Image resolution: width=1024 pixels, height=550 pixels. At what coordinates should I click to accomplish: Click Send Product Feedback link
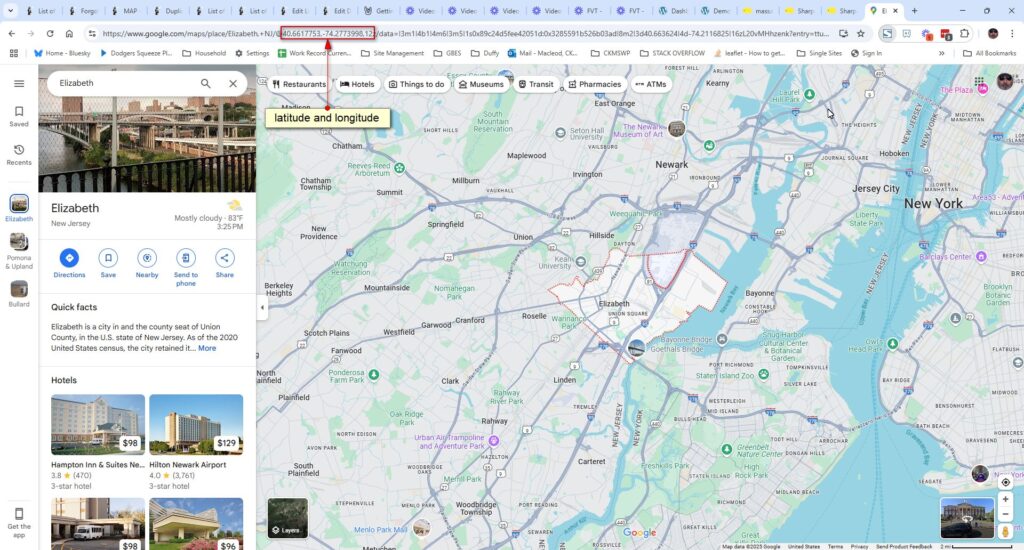click(904, 546)
